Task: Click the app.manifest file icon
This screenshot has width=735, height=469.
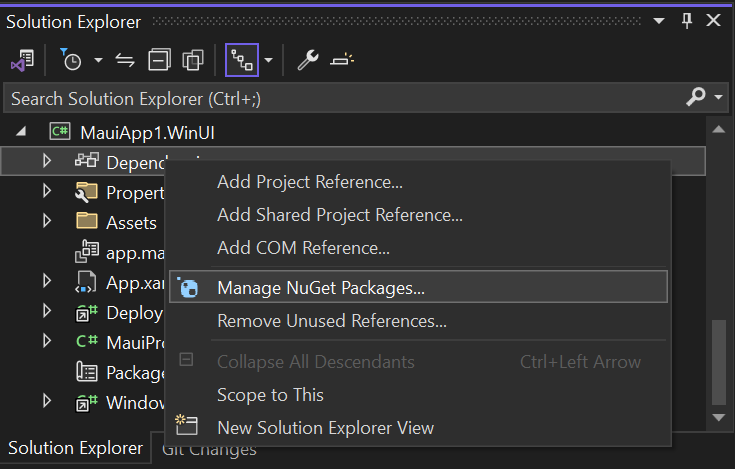Action: [87, 251]
